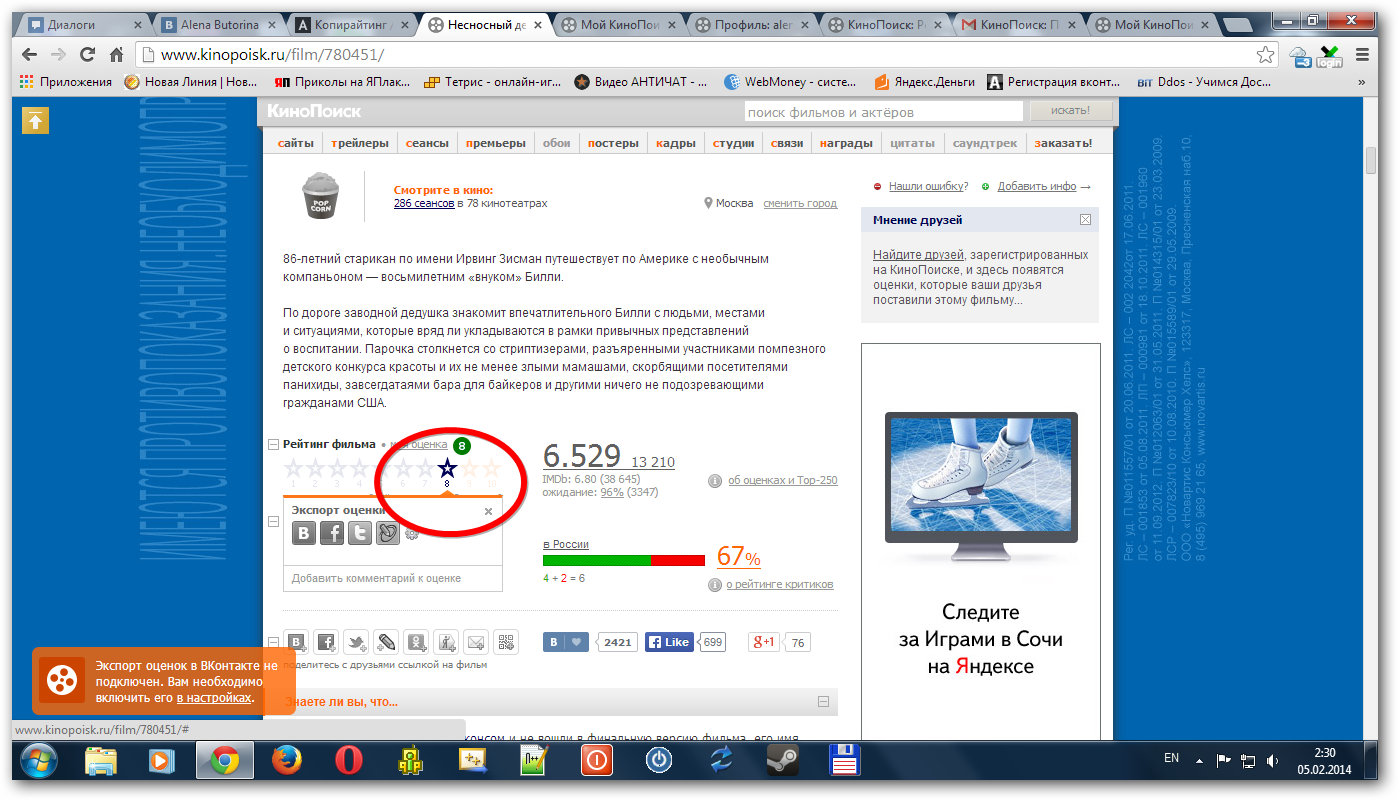1398x800 pixels.
Task: Open Opera from the taskbar
Action: [348, 761]
